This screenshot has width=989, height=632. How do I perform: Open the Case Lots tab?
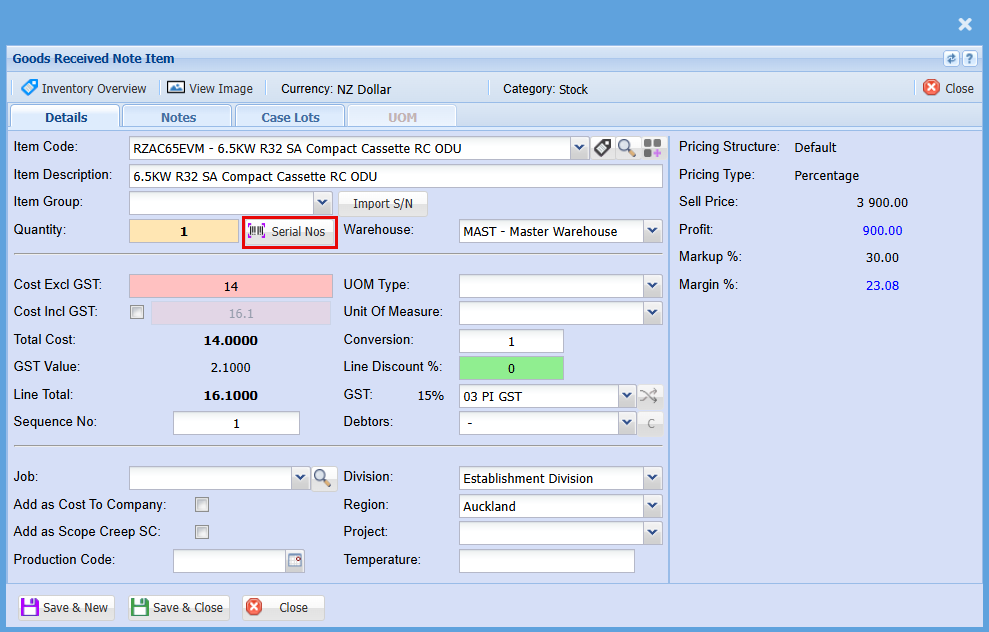tap(290, 117)
